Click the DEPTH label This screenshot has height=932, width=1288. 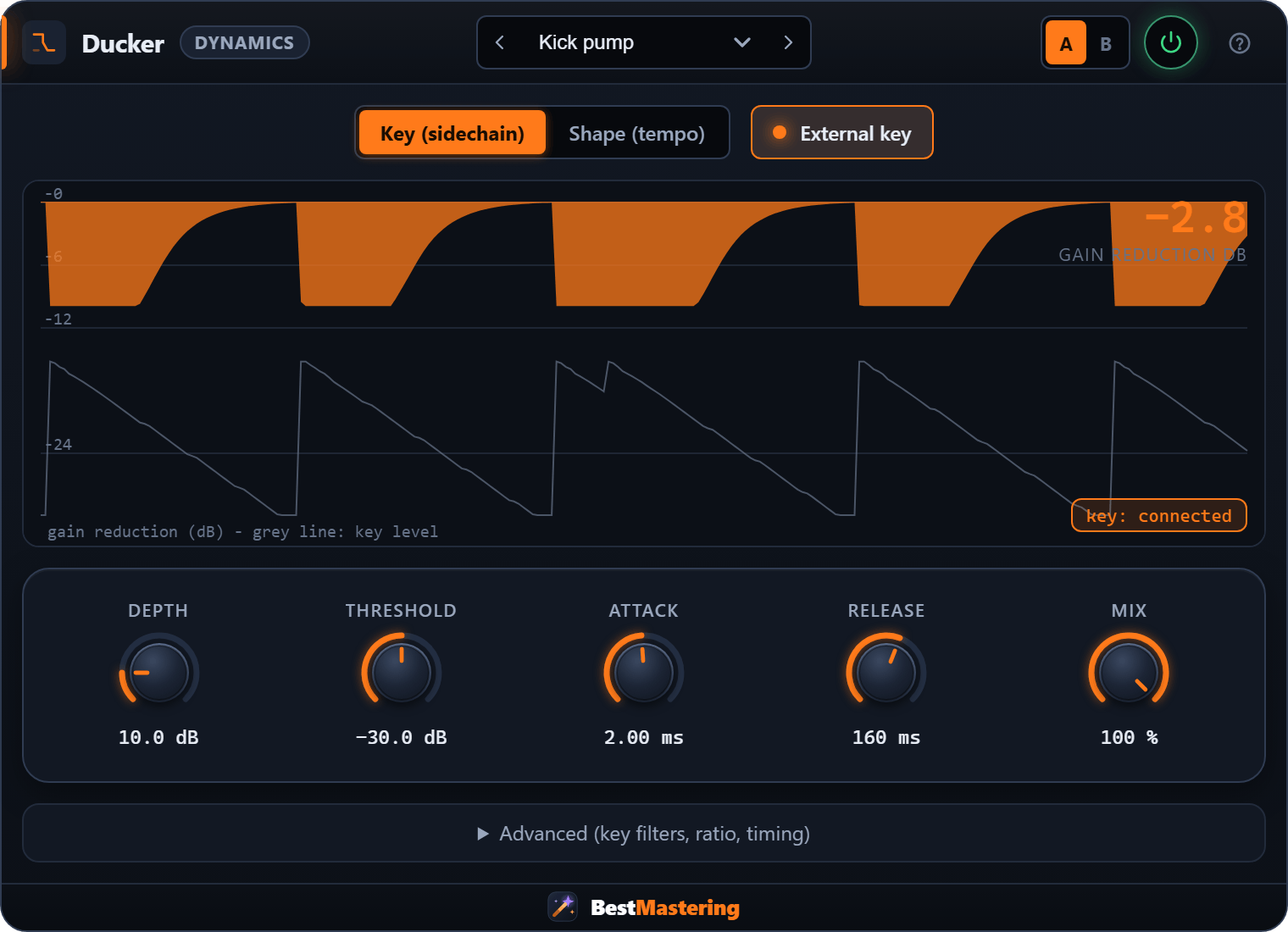pyautogui.click(x=158, y=610)
